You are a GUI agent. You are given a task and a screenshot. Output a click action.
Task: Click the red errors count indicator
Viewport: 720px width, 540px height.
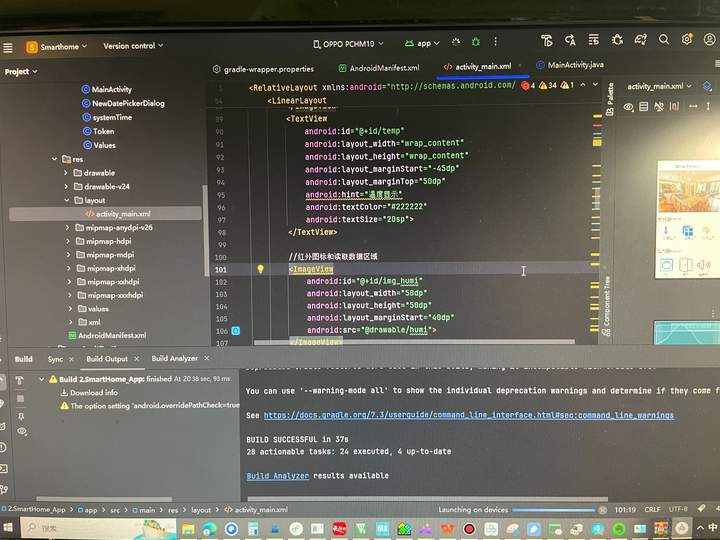[x=528, y=85]
